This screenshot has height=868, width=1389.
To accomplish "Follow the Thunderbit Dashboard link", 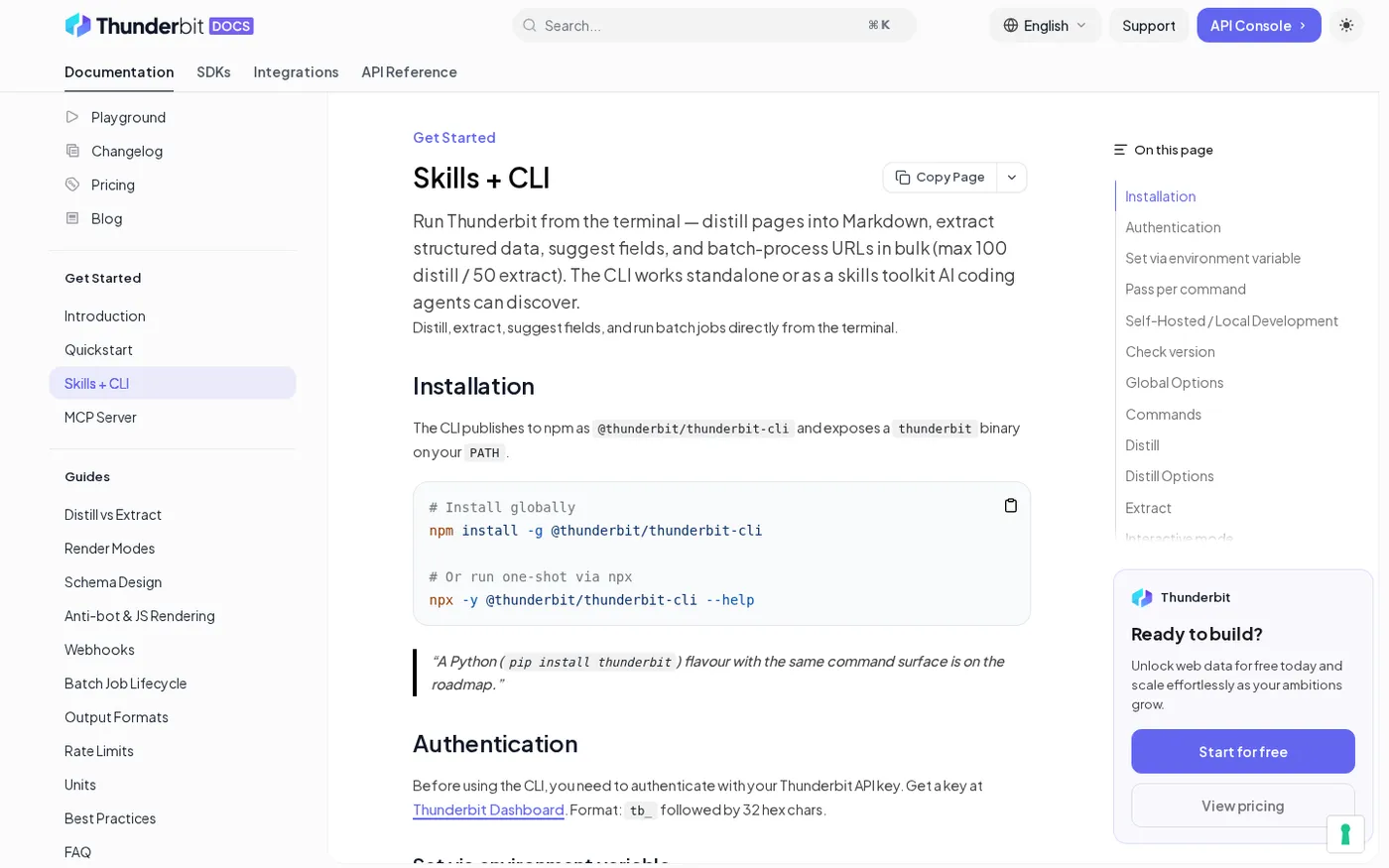I will [x=488, y=810].
